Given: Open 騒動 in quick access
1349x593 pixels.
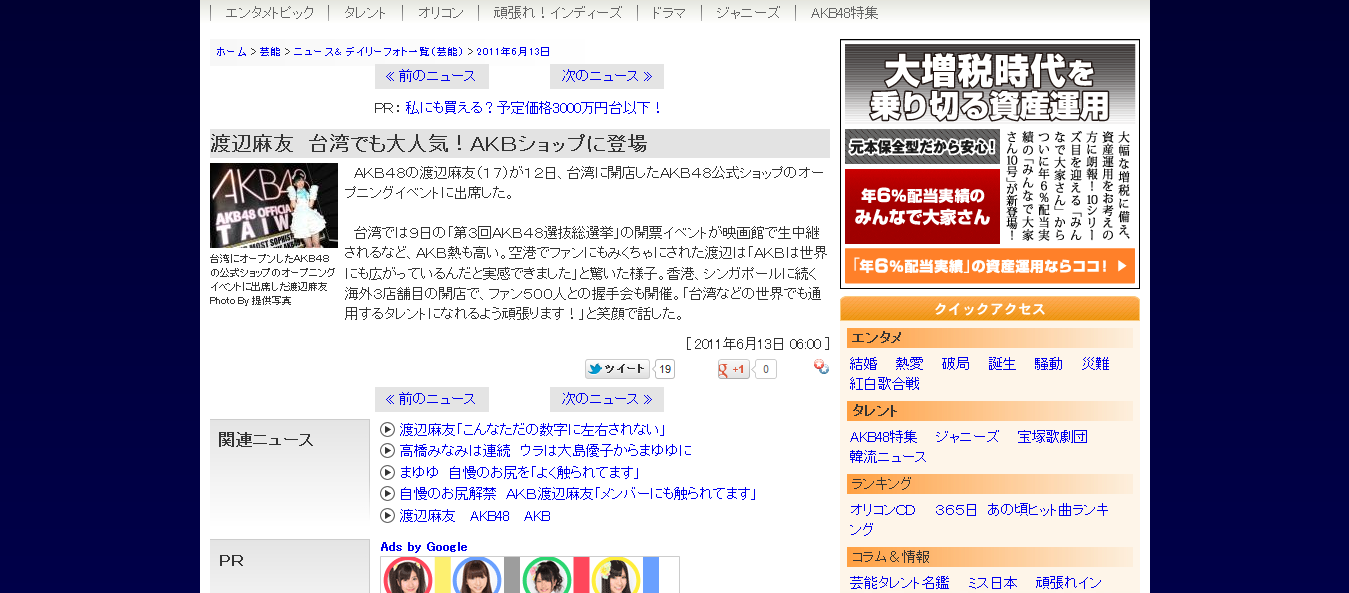Looking at the screenshot, I should tap(1048, 364).
